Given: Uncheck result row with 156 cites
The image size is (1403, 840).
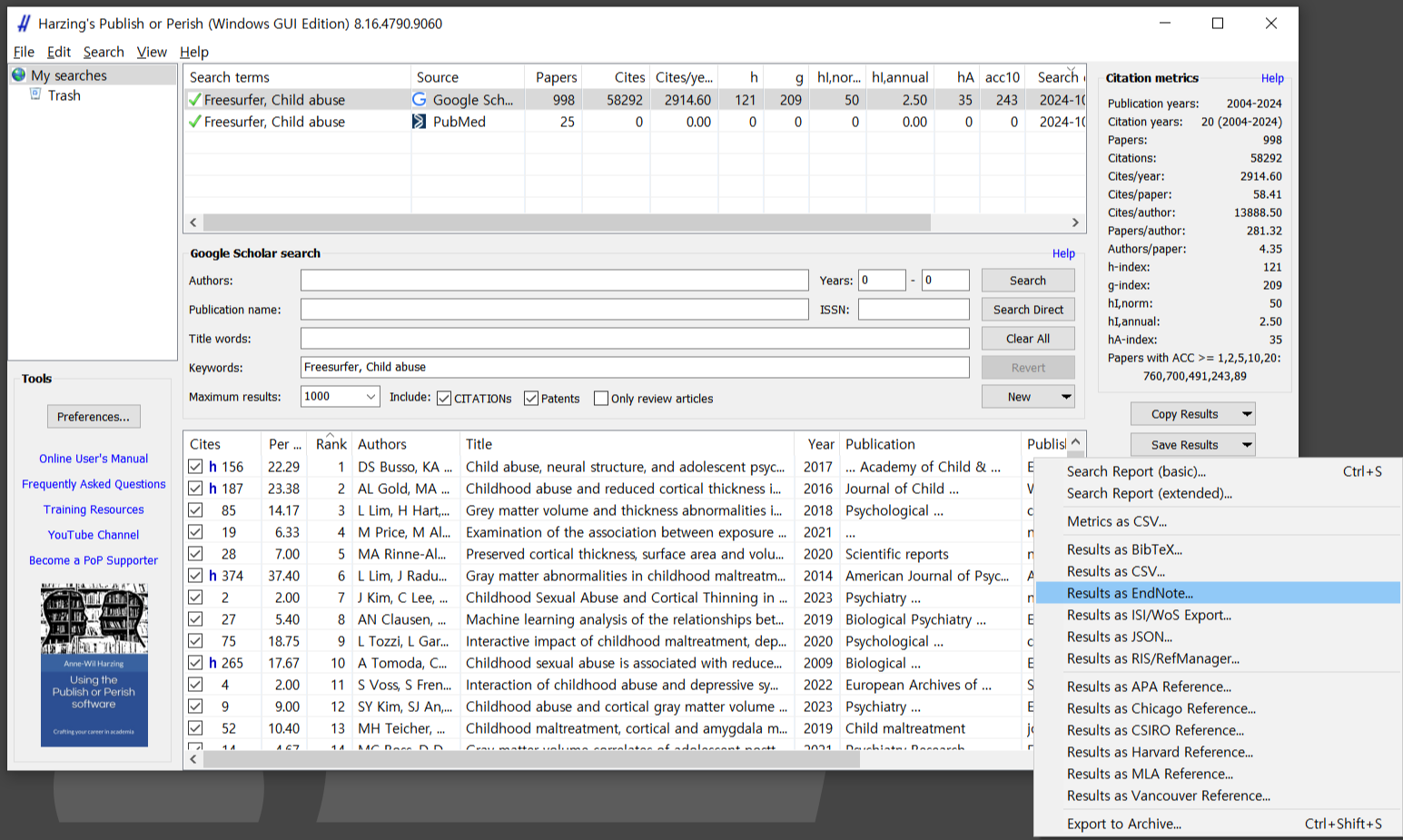Looking at the screenshot, I should [195, 467].
